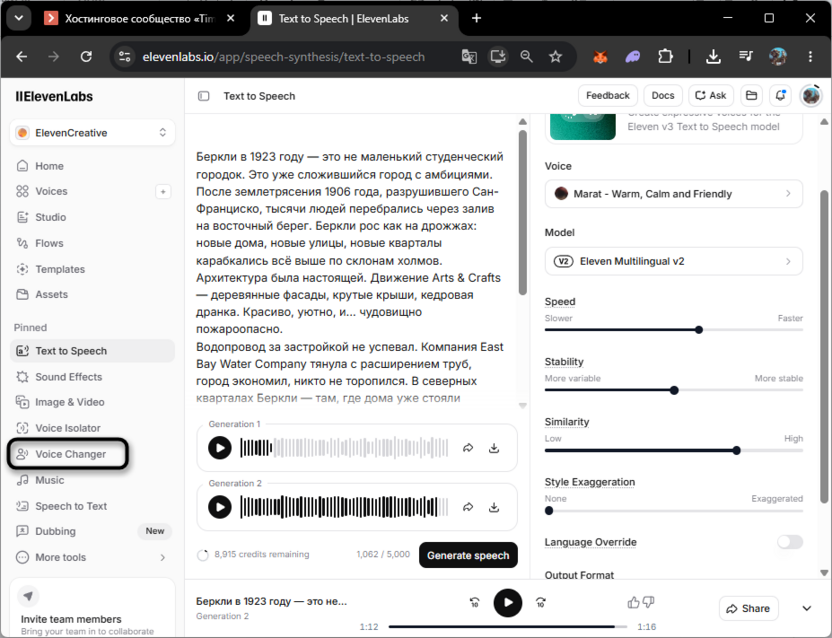Open the MetaMask fox extension
This screenshot has width=832, height=638.
click(x=600, y=56)
